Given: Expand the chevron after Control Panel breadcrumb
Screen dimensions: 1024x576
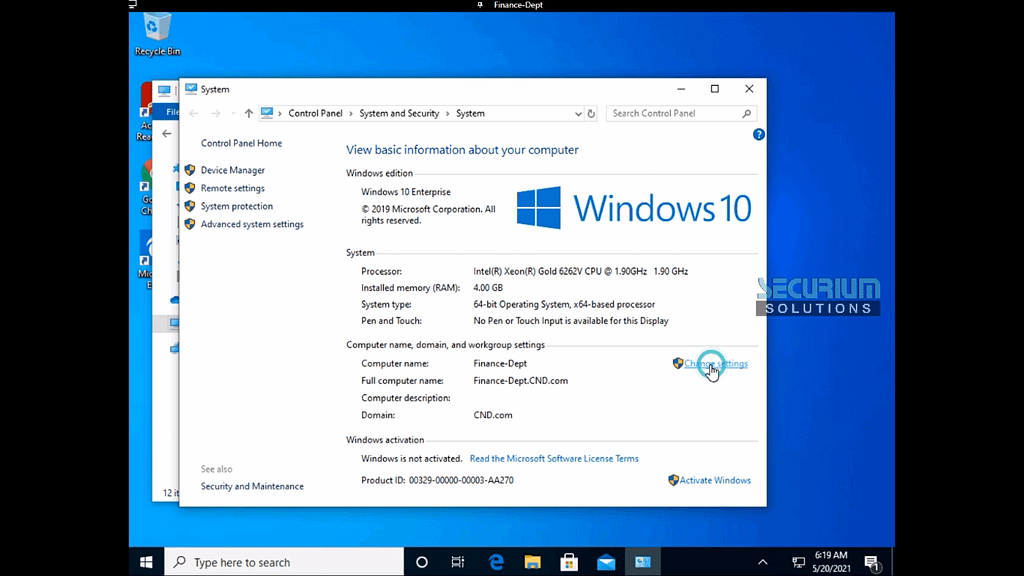Looking at the screenshot, I should tap(351, 114).
